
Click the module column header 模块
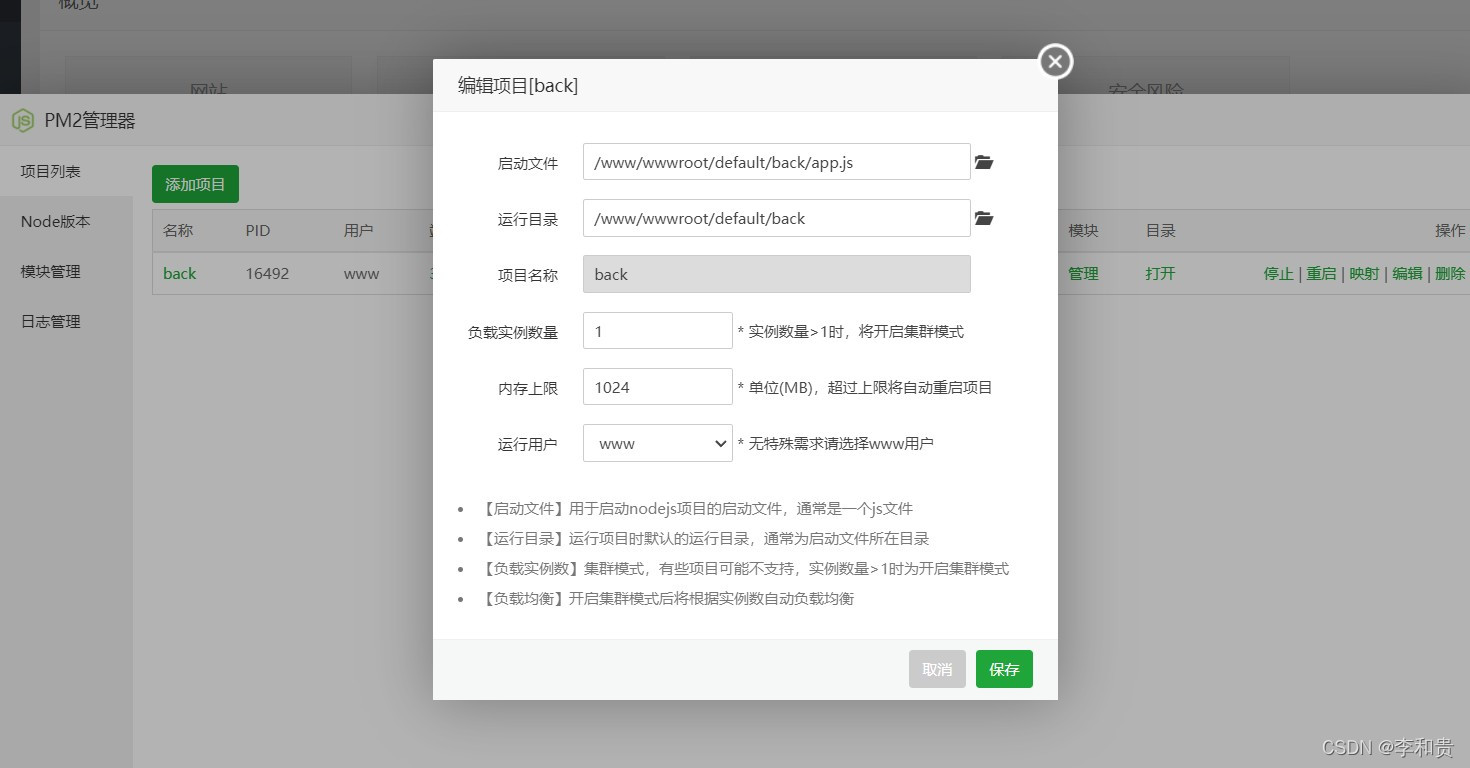[1083, 230]
